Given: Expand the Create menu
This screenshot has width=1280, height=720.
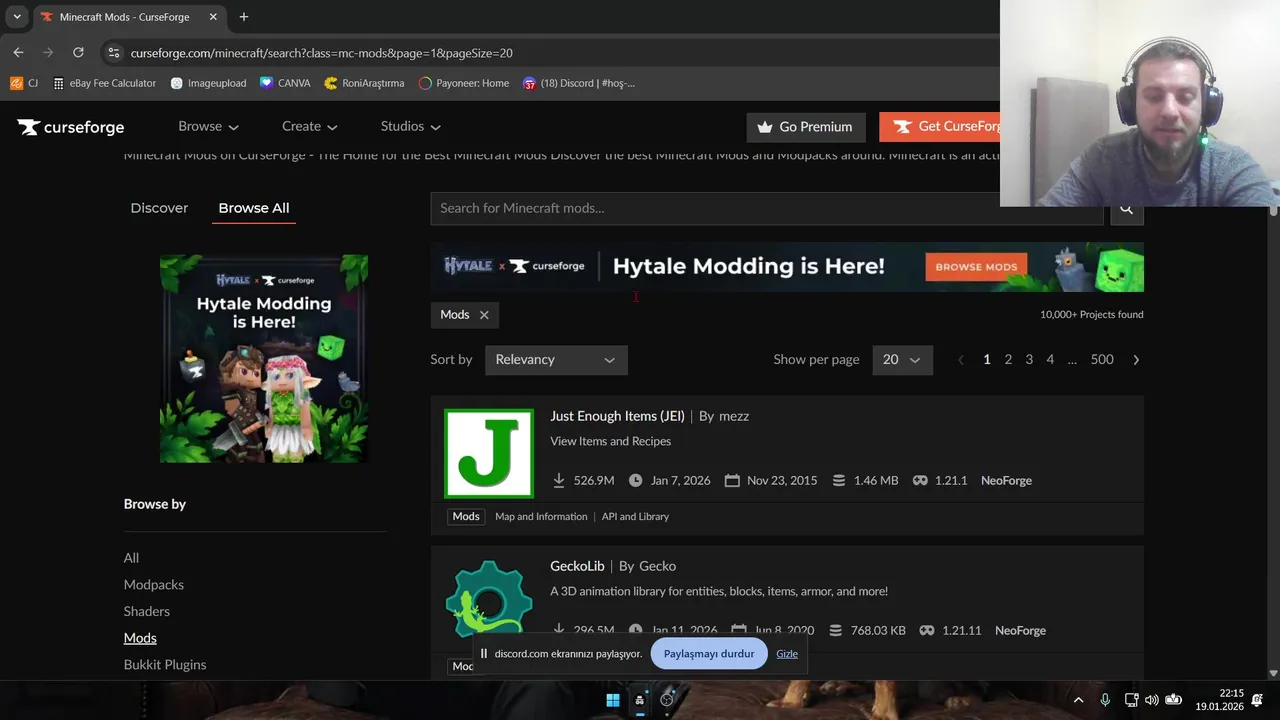Looking at the screenshot, I should point(309,127).
